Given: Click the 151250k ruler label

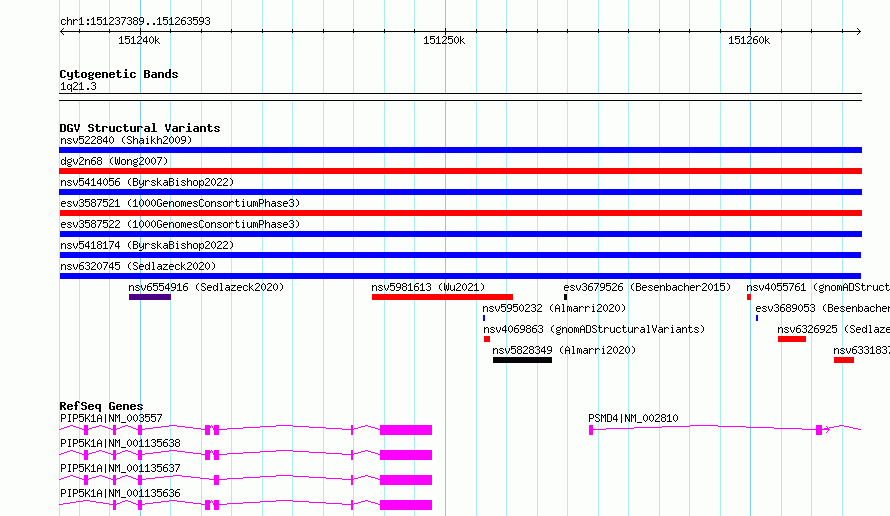Looking at the screenshot, I should (x=444, y=40).
